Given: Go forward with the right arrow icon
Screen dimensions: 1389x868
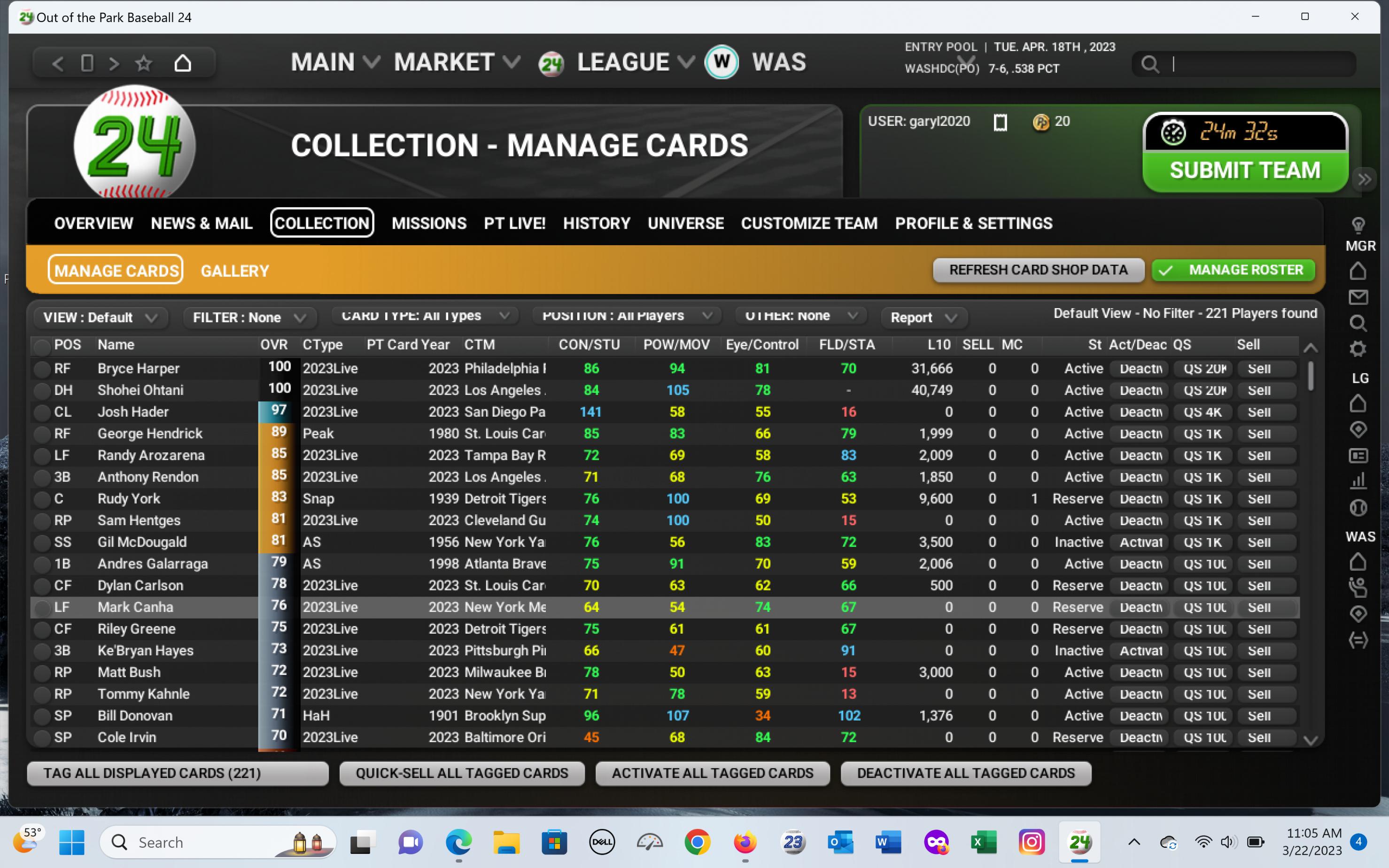Looking at the screenshot, I should (x=114, y=63).
